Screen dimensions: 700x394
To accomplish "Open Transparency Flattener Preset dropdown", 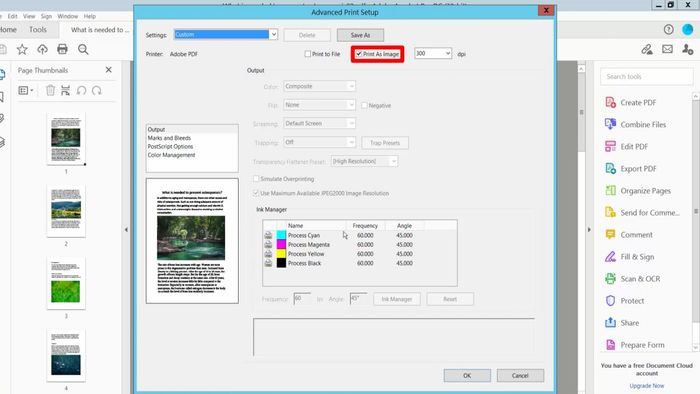I will pyautogui.click(x=365, y=161).
